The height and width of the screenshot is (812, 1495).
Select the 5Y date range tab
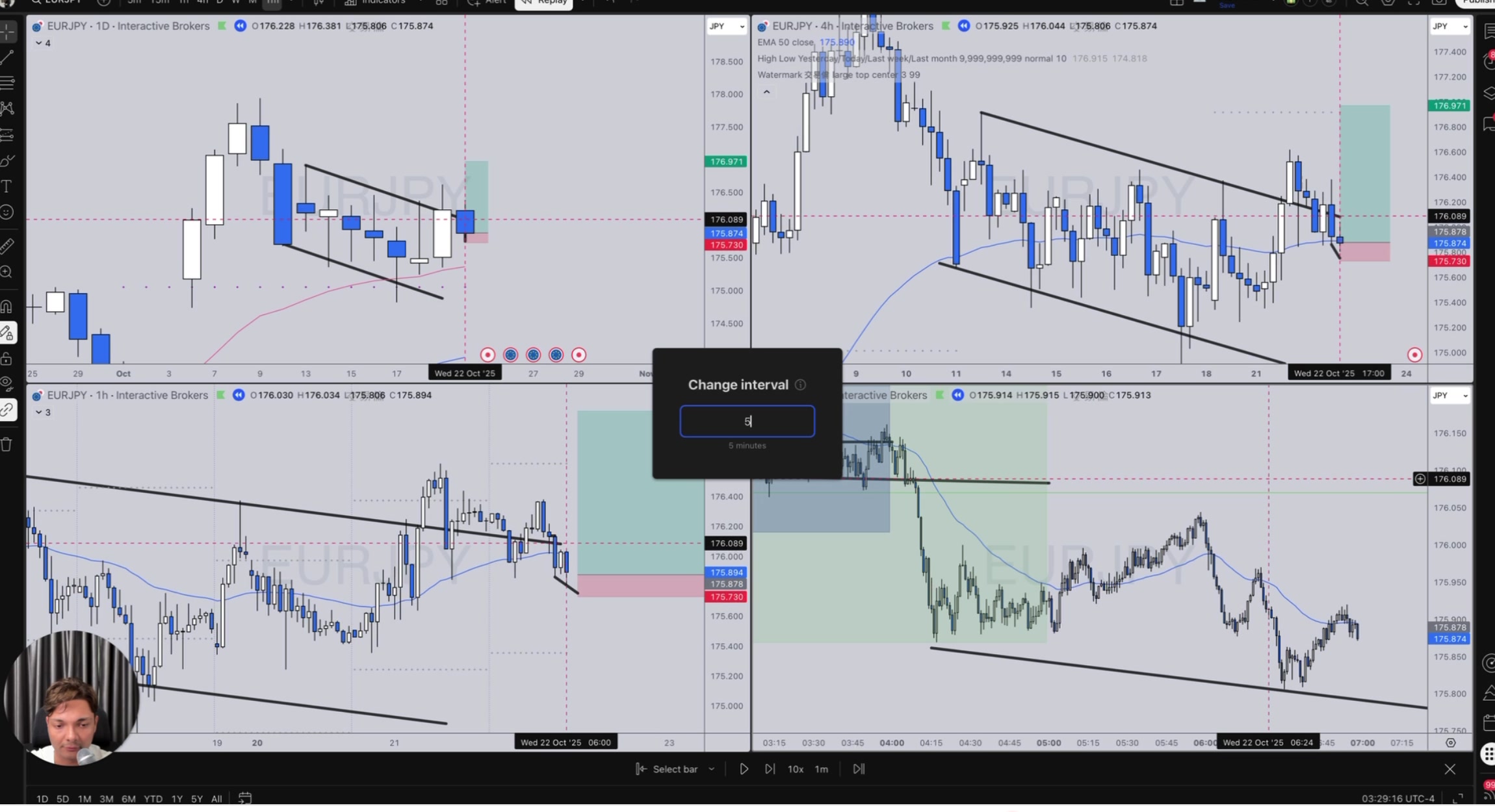pos(197,799)
